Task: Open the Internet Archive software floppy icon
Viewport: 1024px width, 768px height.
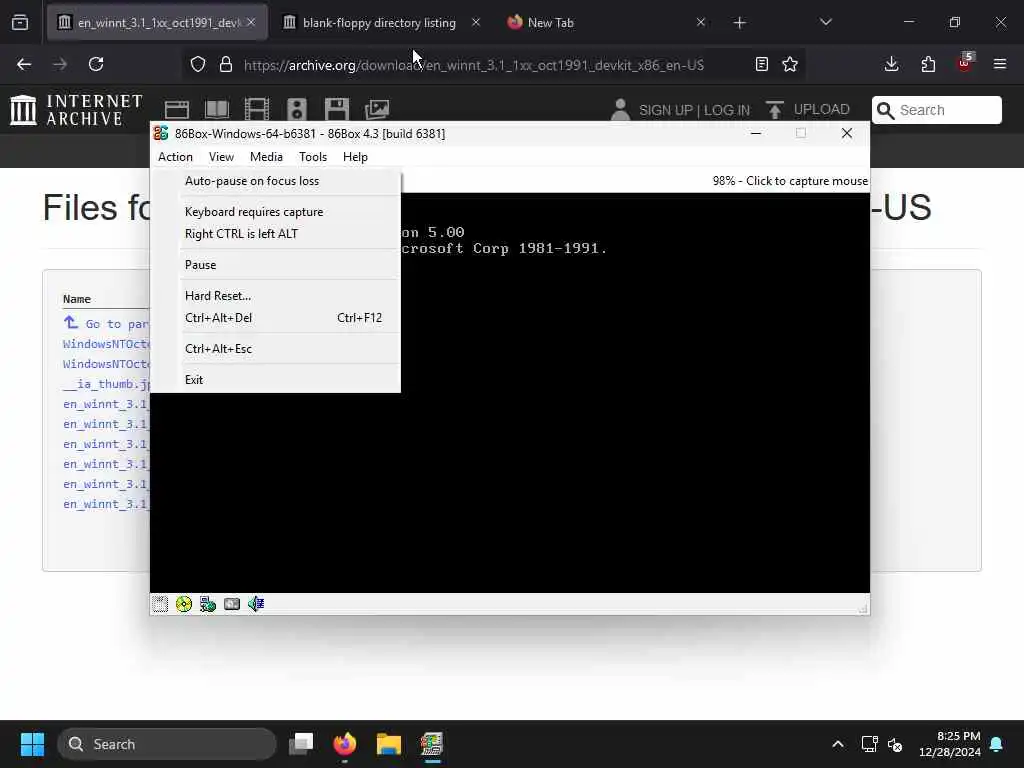Action: tap(337, 109)
